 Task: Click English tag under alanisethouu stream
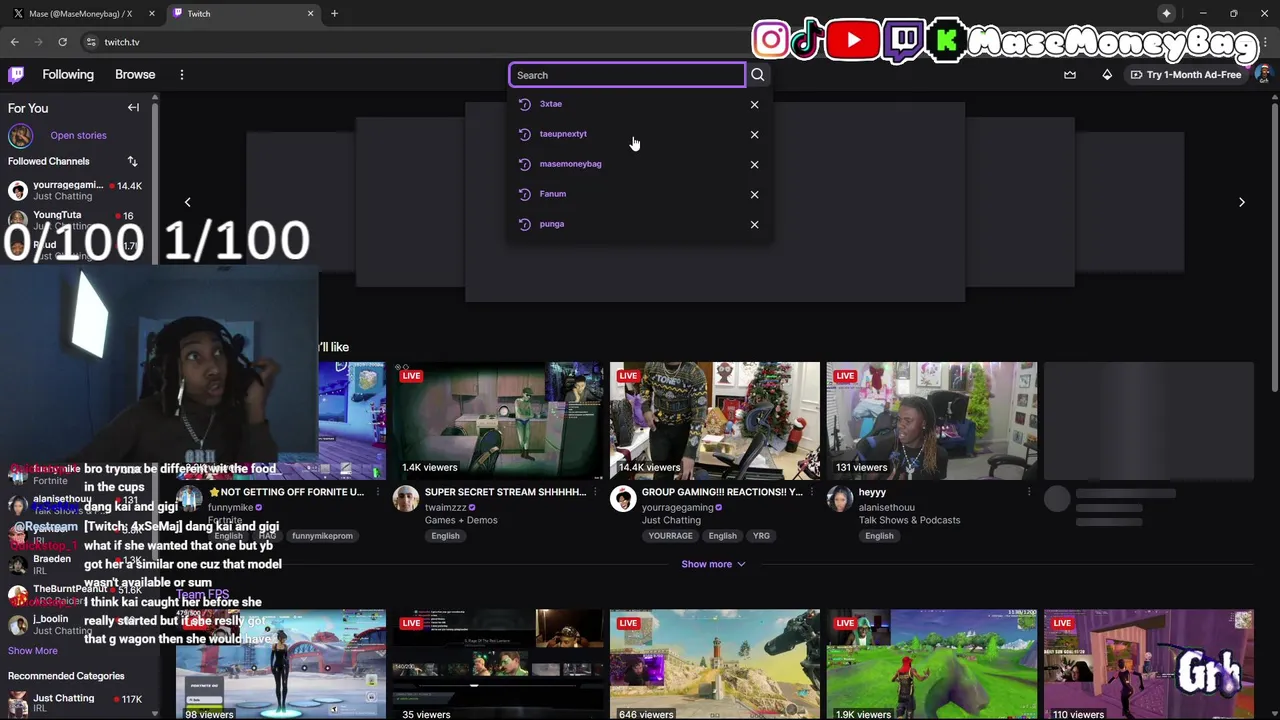(x=879, y=536)
